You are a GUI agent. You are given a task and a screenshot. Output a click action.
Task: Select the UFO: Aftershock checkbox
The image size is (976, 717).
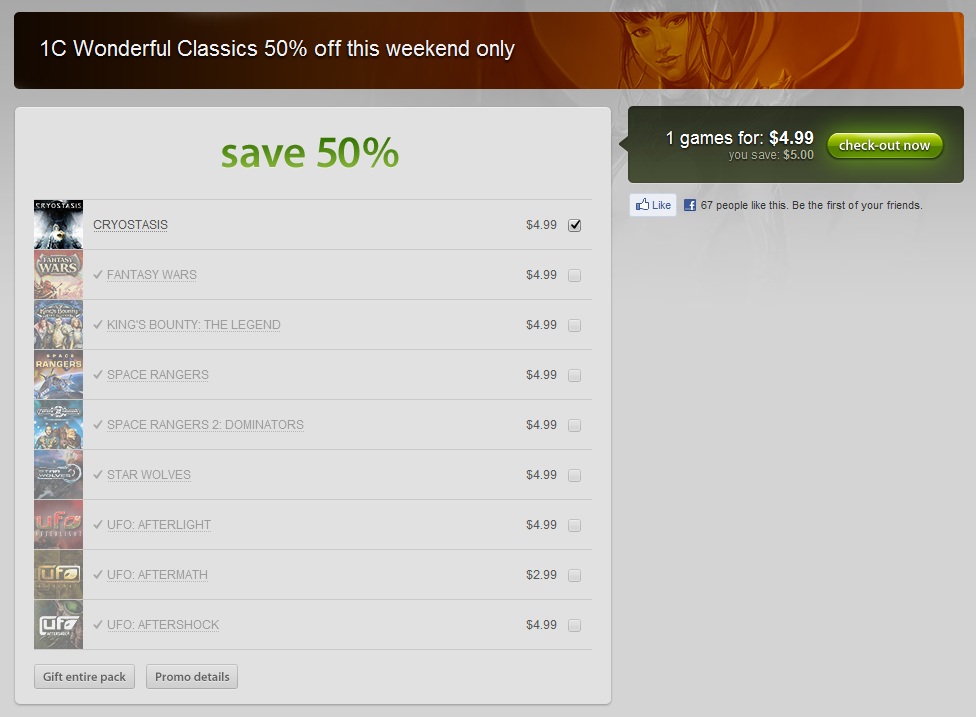tap(575, 625)
